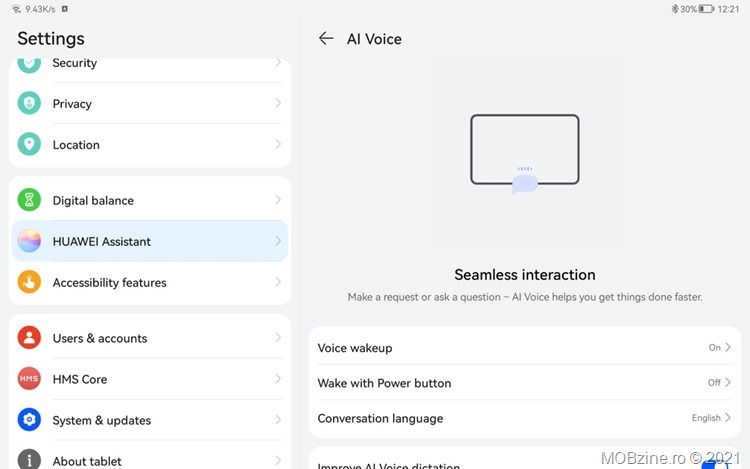Tap the HUAWEI Assistant colorful icon
750x469 pixels.
tap(29, 241)
